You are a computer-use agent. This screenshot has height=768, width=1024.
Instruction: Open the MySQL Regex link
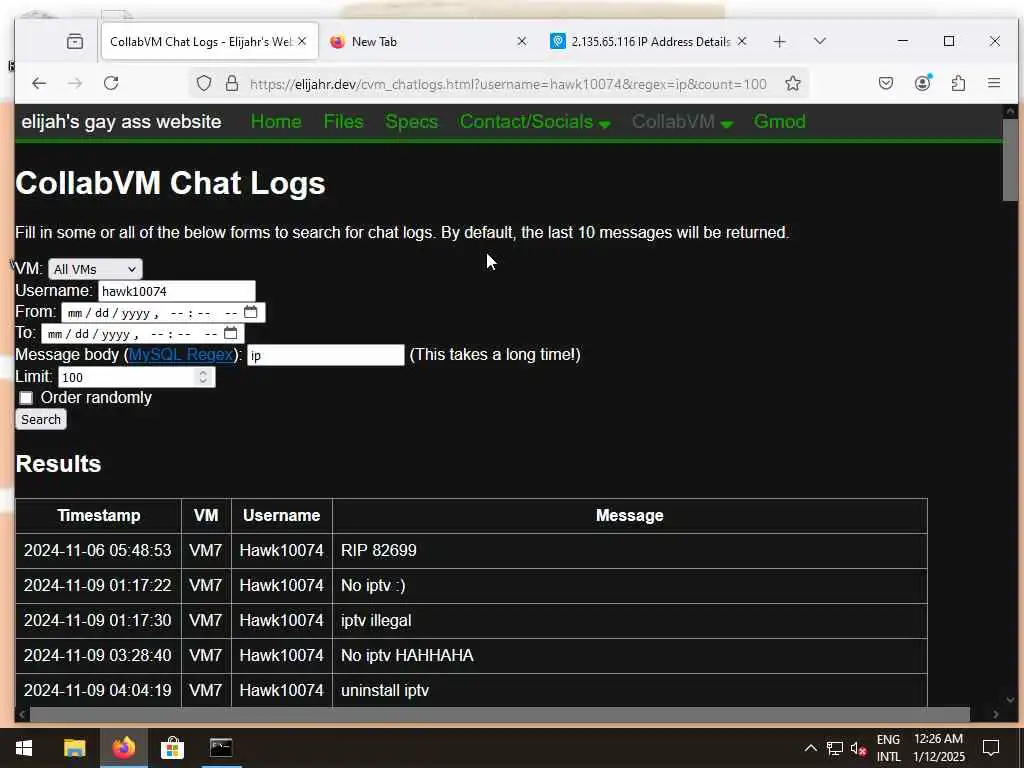181,355
